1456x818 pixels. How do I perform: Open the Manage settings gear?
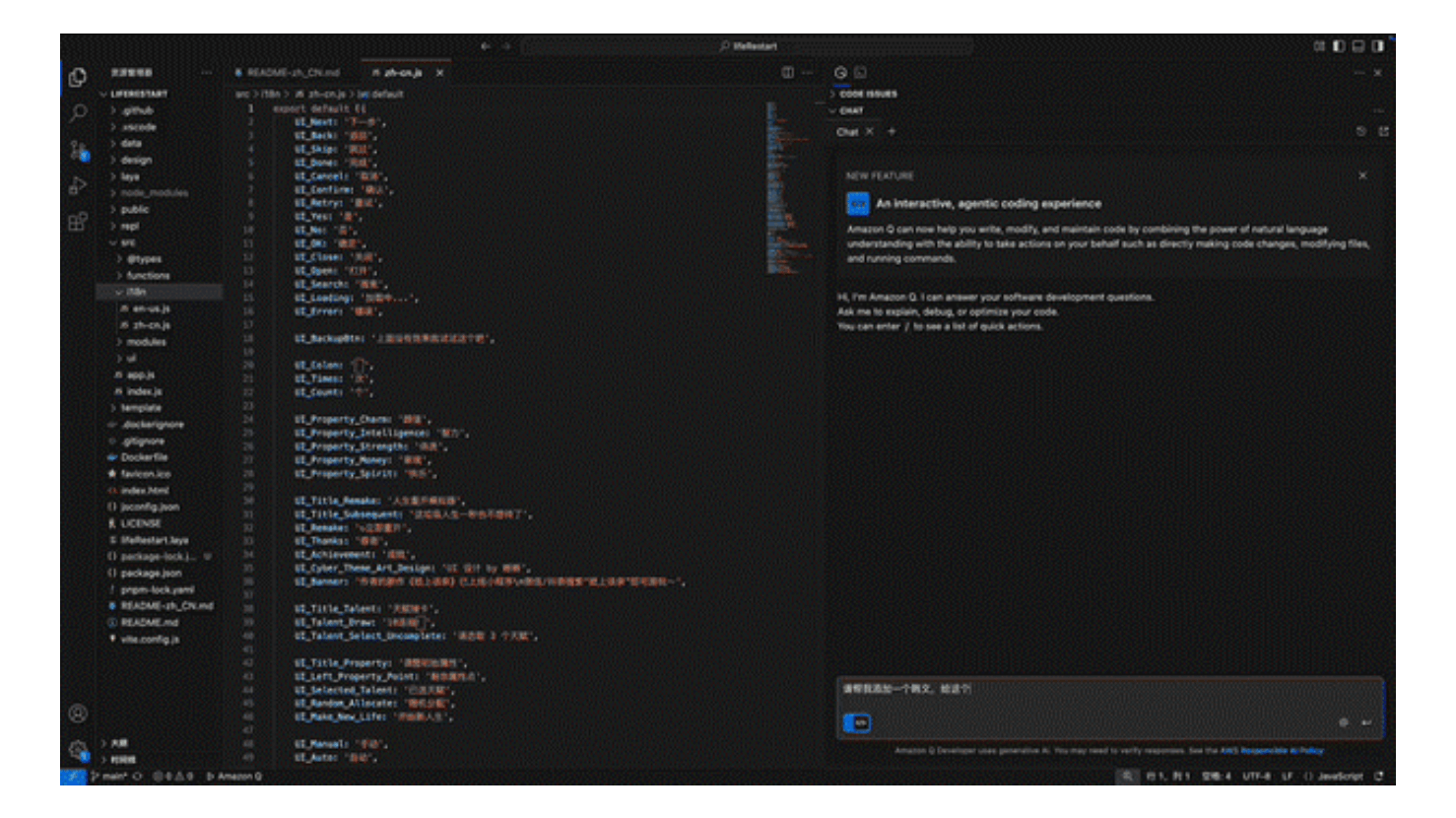click(x=78, y=750)
